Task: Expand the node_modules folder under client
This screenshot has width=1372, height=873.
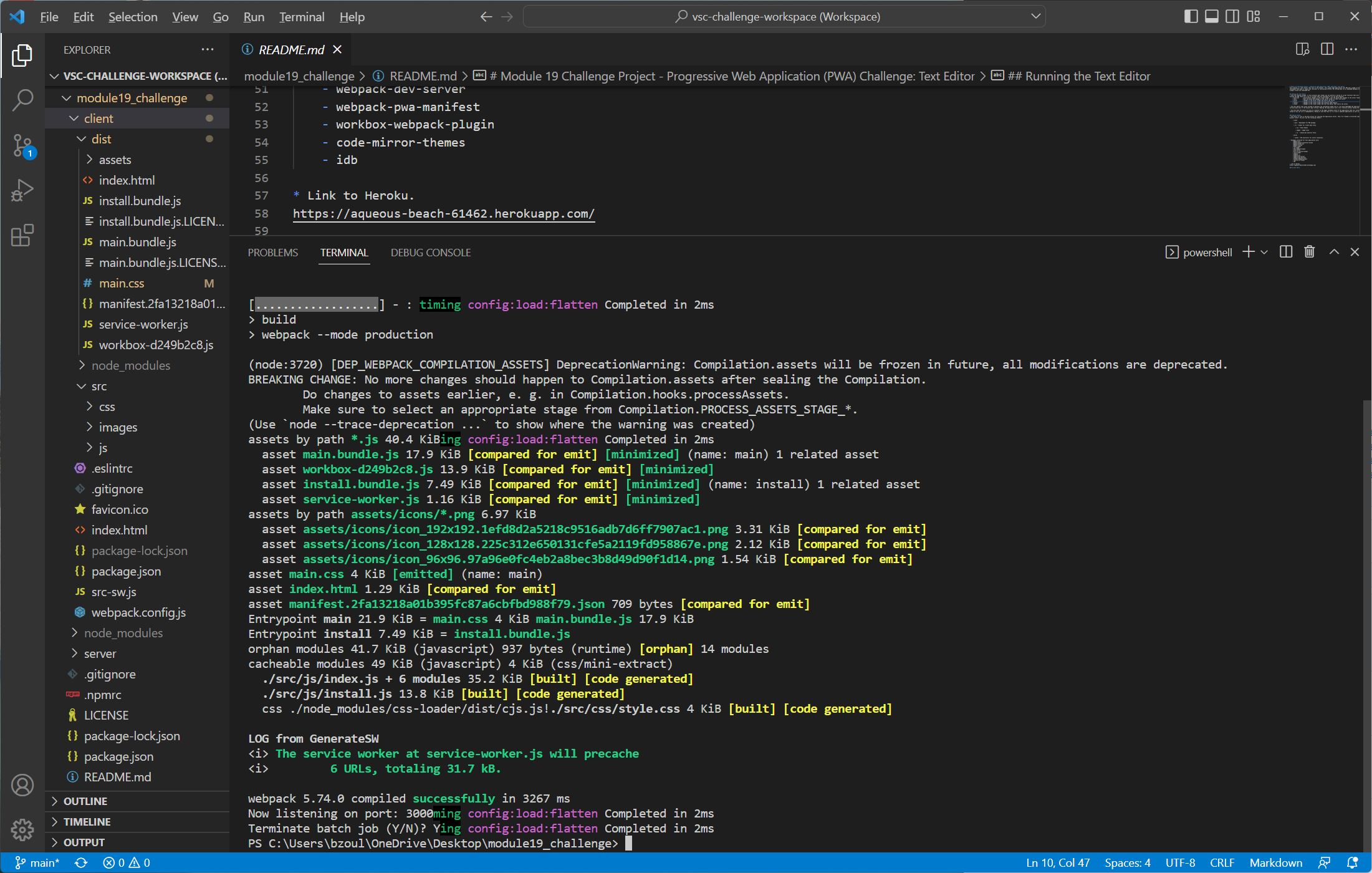Action: tap(130, 365)
